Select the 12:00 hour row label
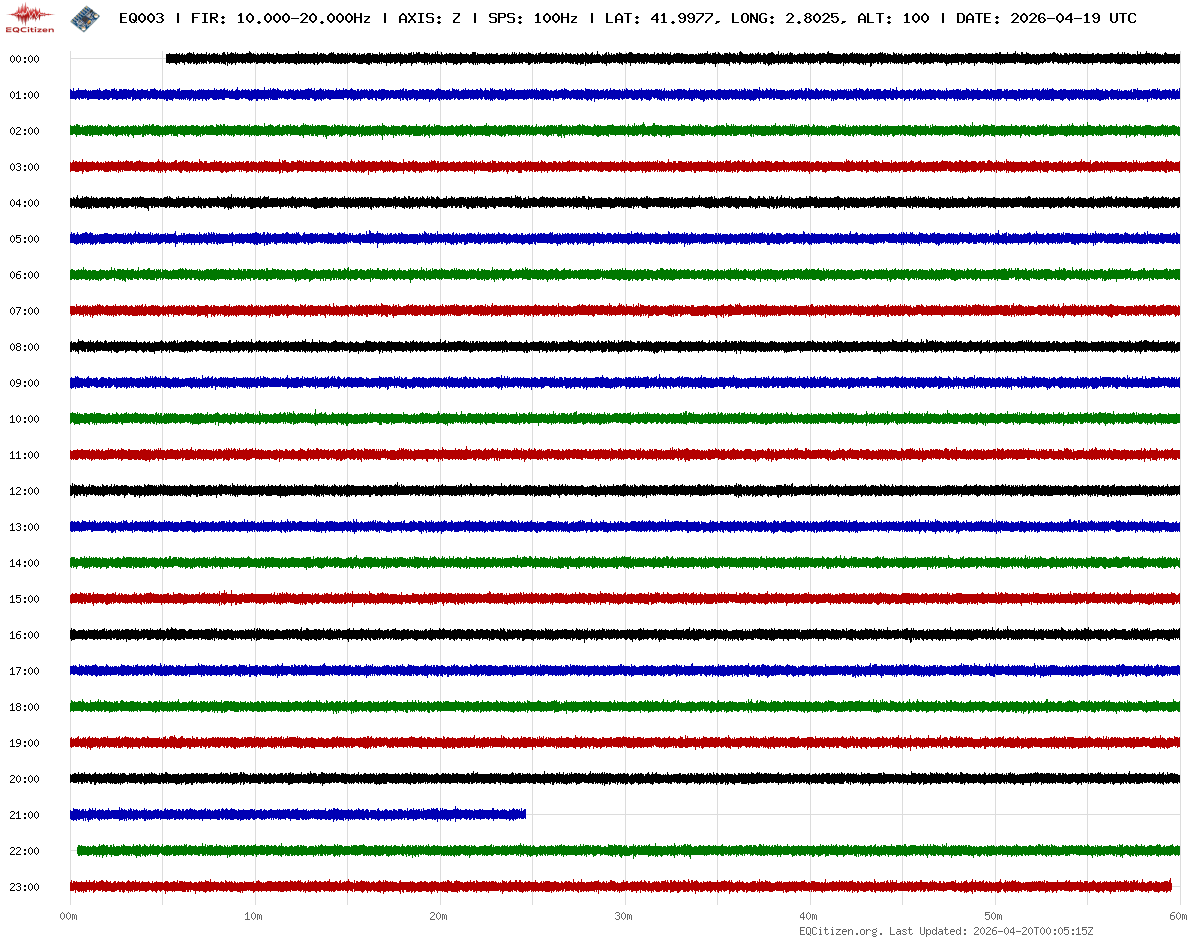This screenshot has width=1200, height=940. 24,491
